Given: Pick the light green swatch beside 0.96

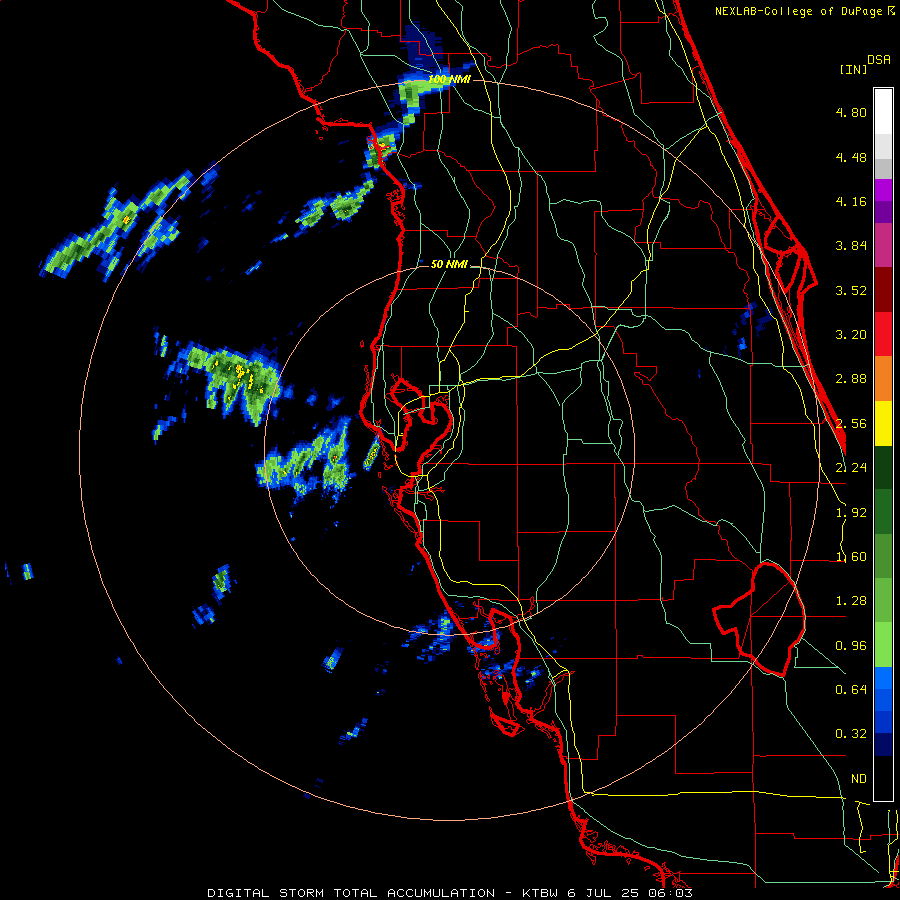Looking at the screenshot, I should click(x=883, y=645).
